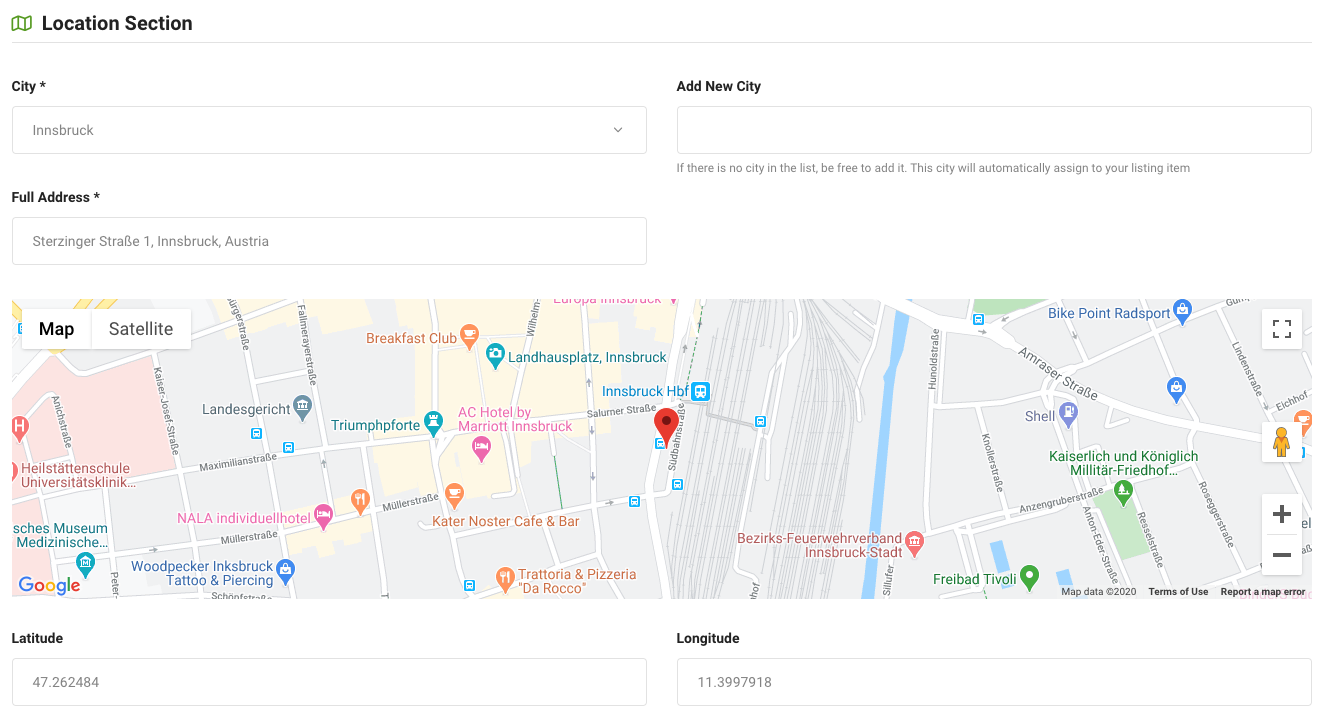Click Report a map error link
1329x719 pixels.
point(1263,592)
